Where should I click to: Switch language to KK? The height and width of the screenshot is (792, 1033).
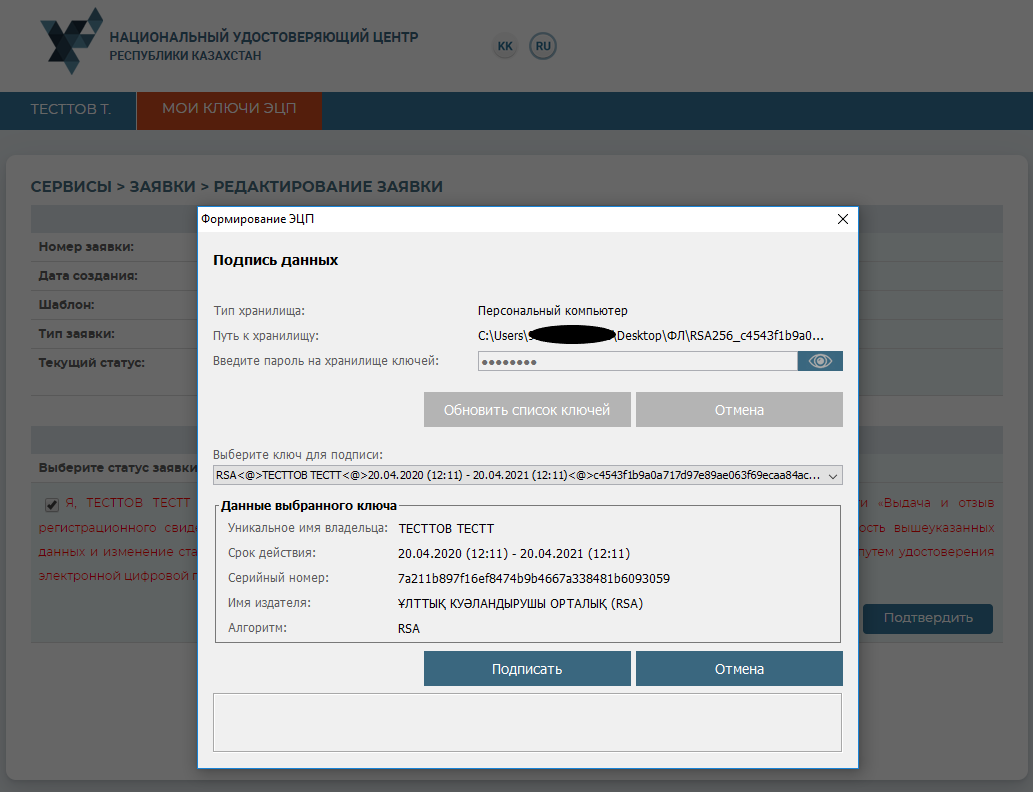point(505,46)
